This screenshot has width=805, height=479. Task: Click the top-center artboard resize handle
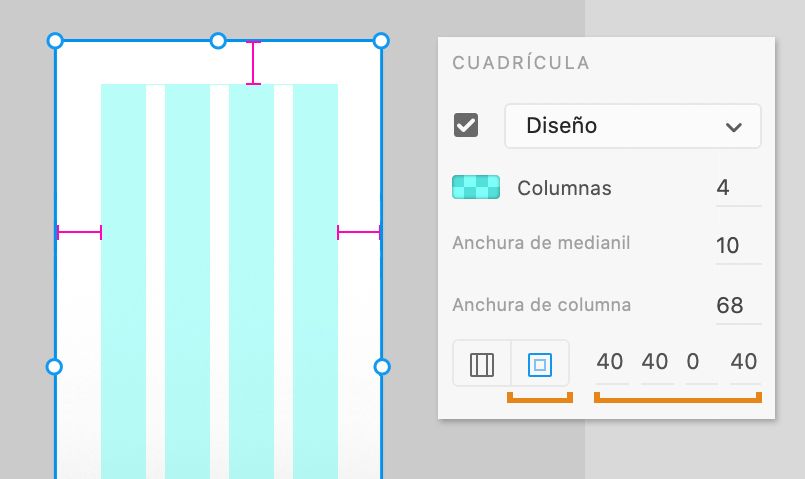point(218,41)
